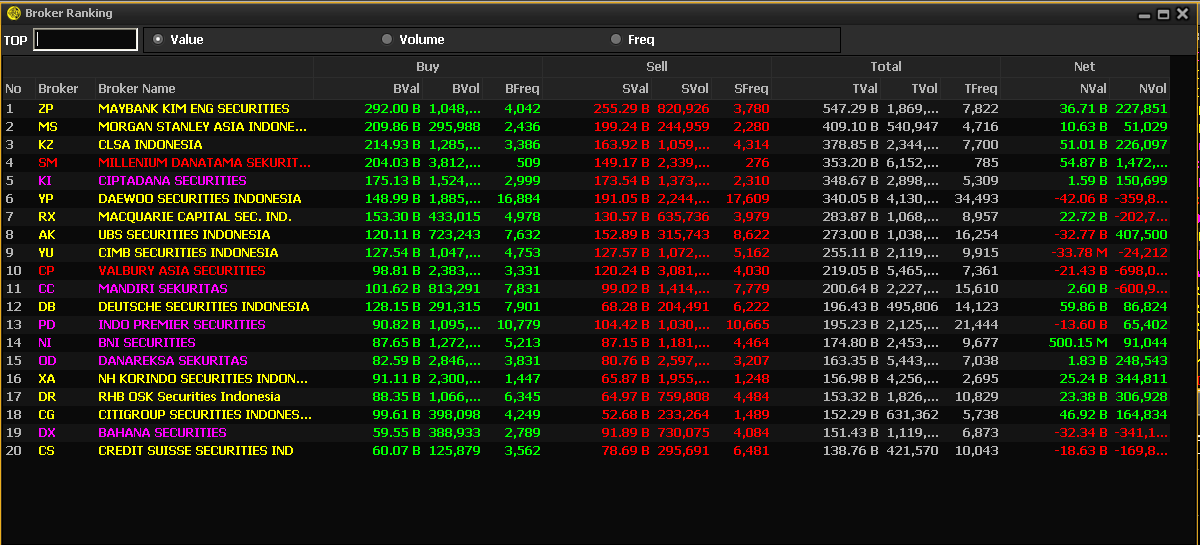1200x545 pixels.
Task: Select BNI SECURITIES broker name
Action: tap(147, 342)
